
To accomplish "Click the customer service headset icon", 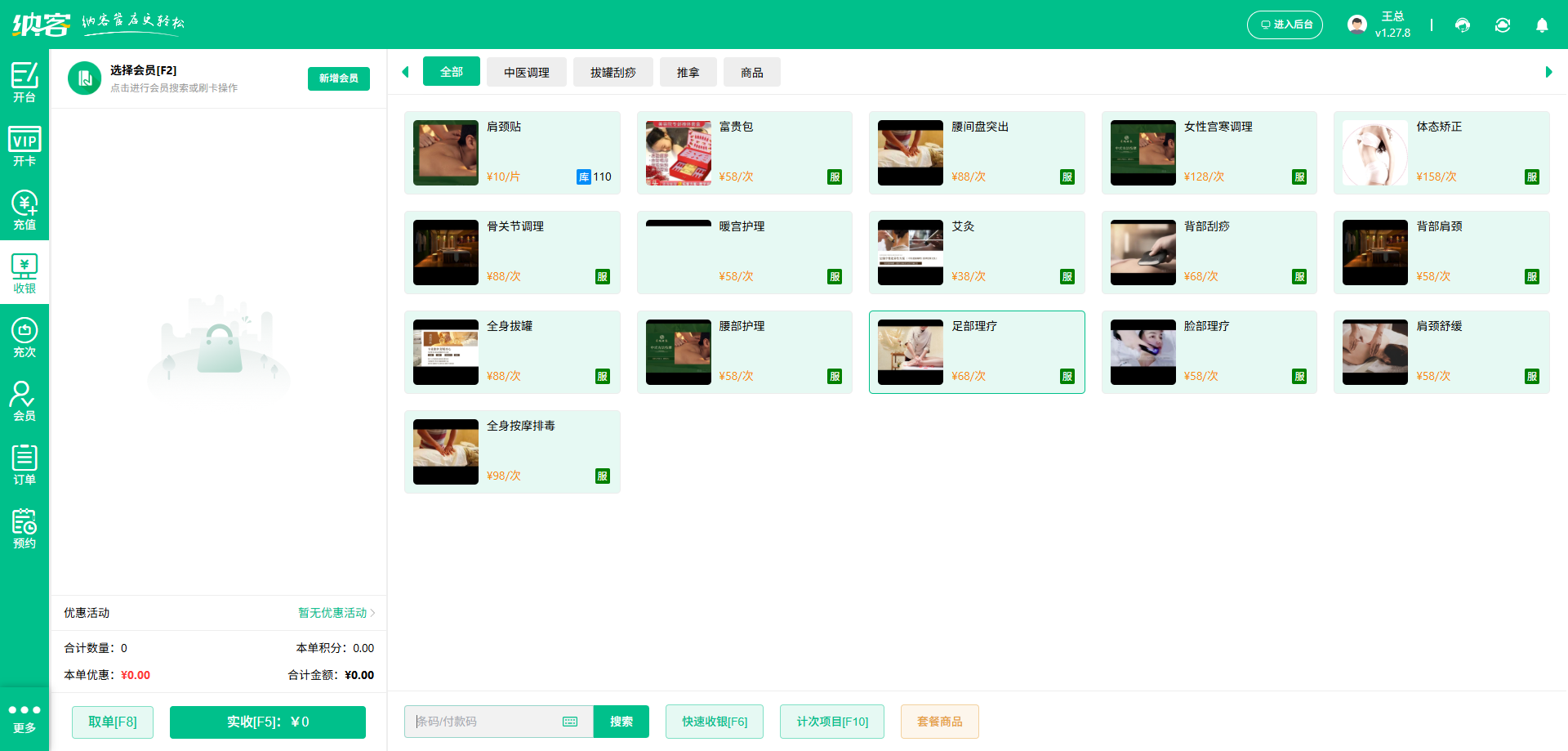I will click(x=1463, y=25).
